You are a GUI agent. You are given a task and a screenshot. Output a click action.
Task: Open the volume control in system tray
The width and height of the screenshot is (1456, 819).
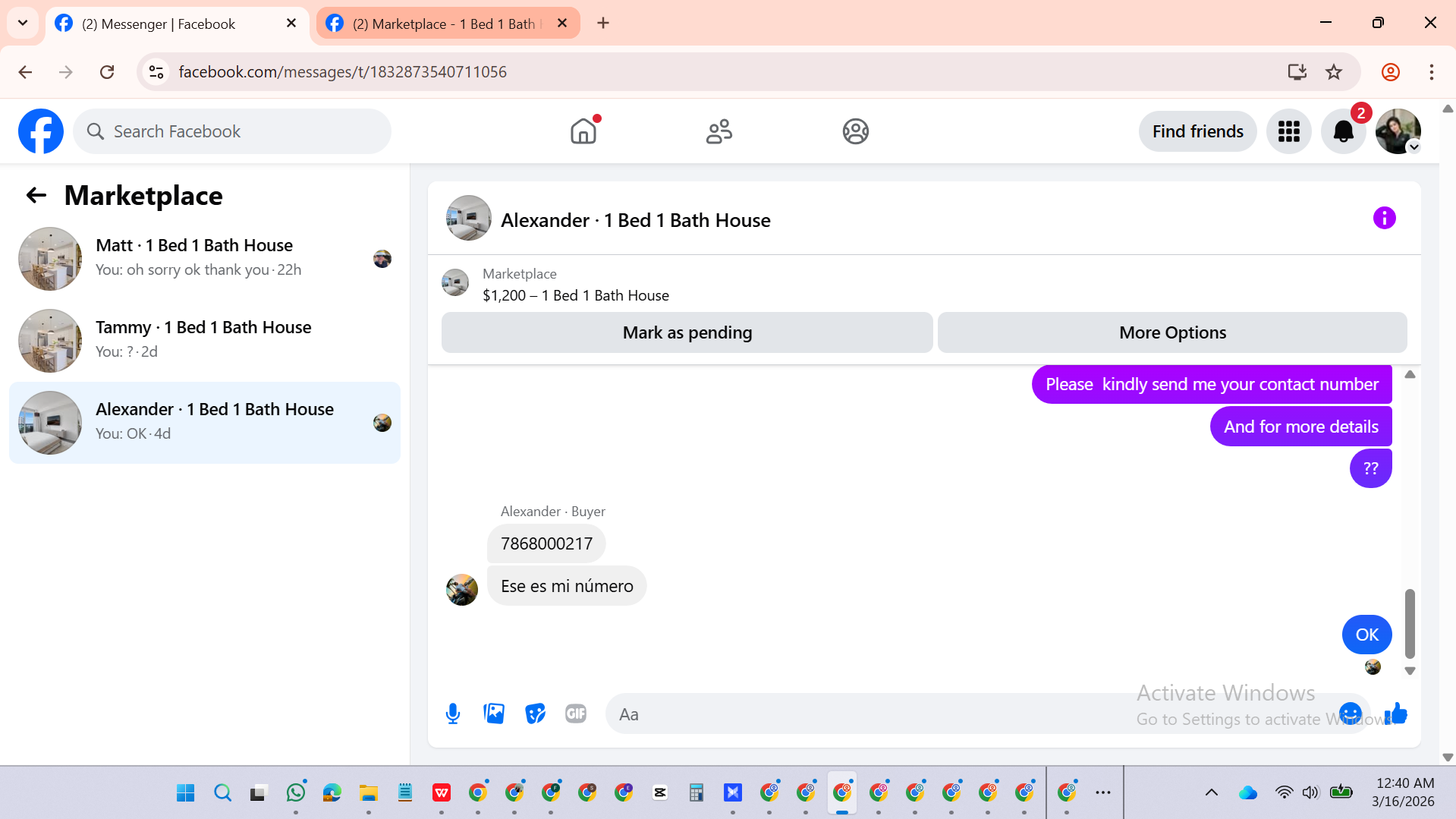[1310, 793]
